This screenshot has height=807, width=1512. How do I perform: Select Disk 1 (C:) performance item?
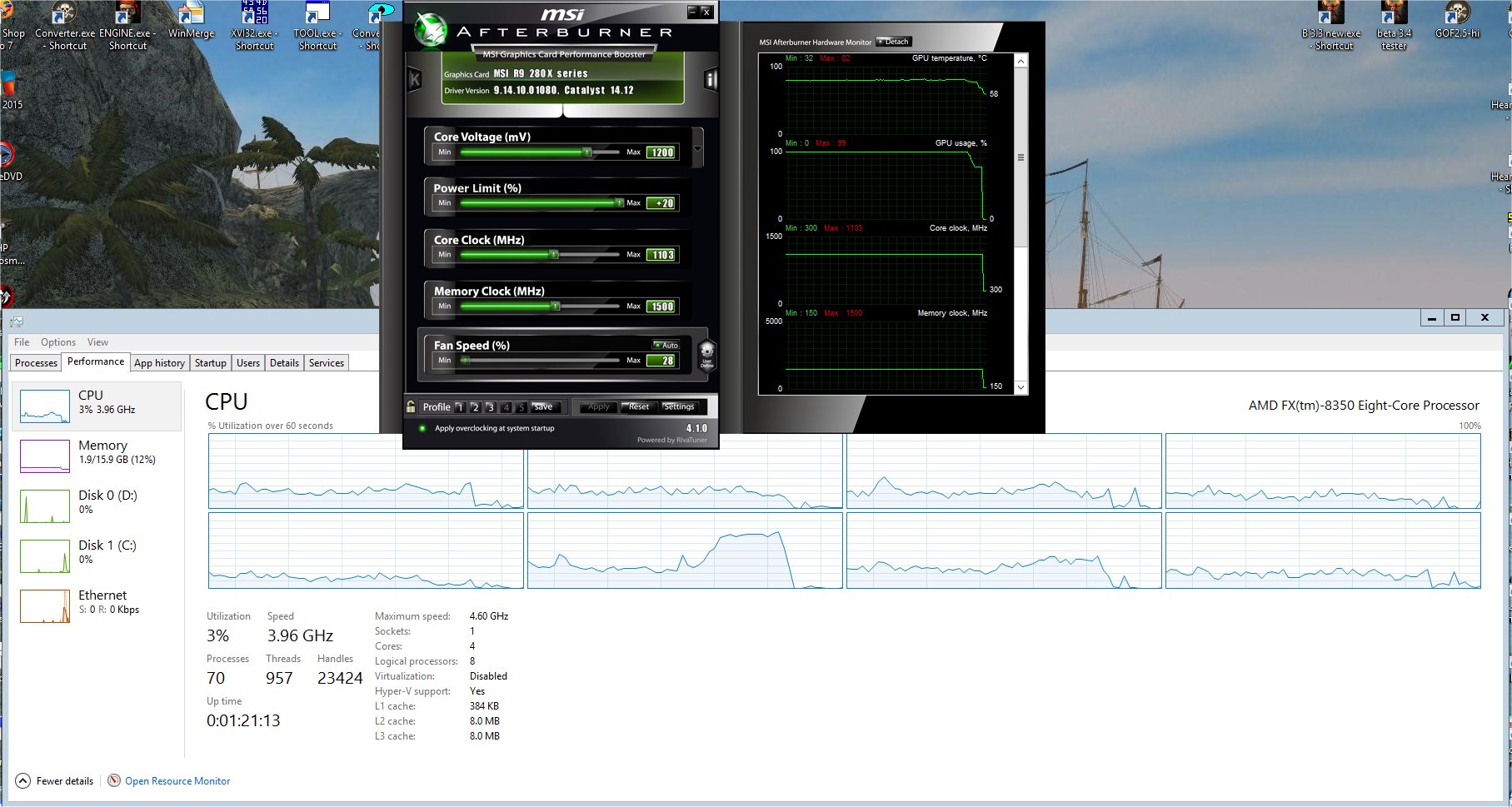point(97,555)
